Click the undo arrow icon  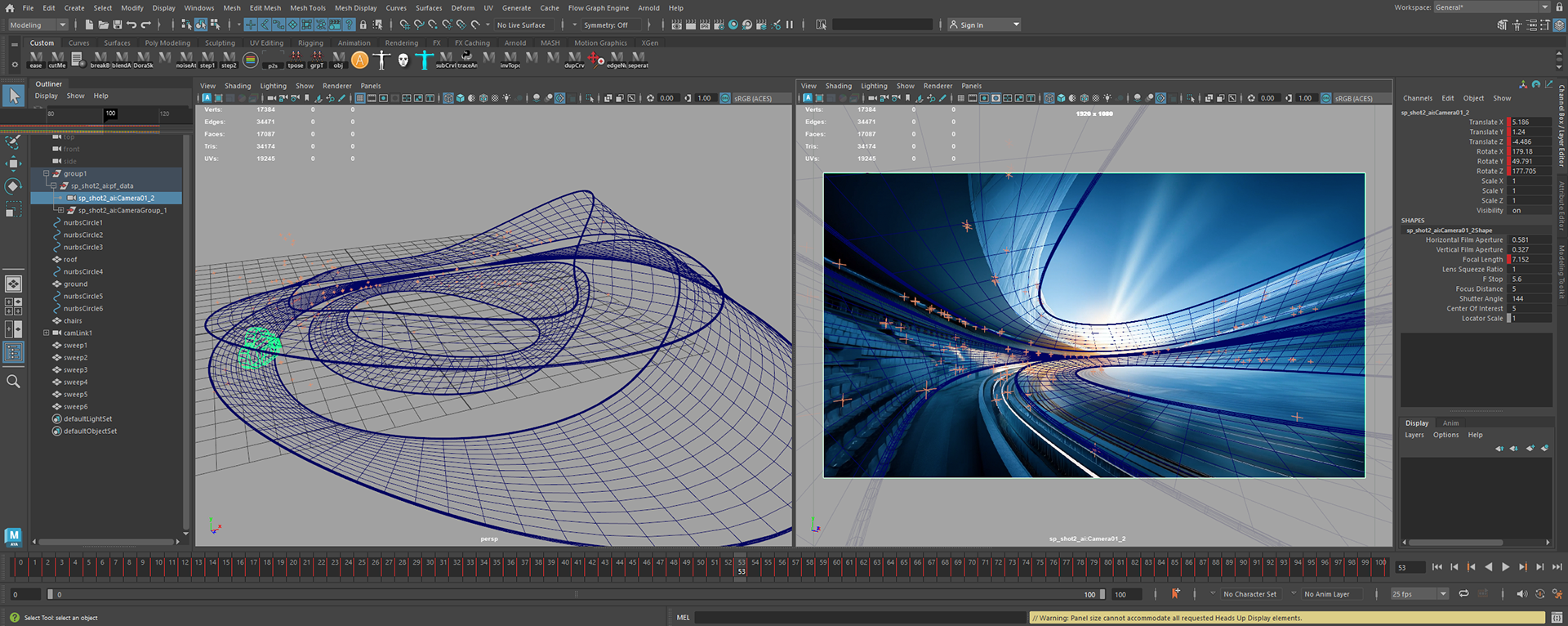click(x=131, y=25)
